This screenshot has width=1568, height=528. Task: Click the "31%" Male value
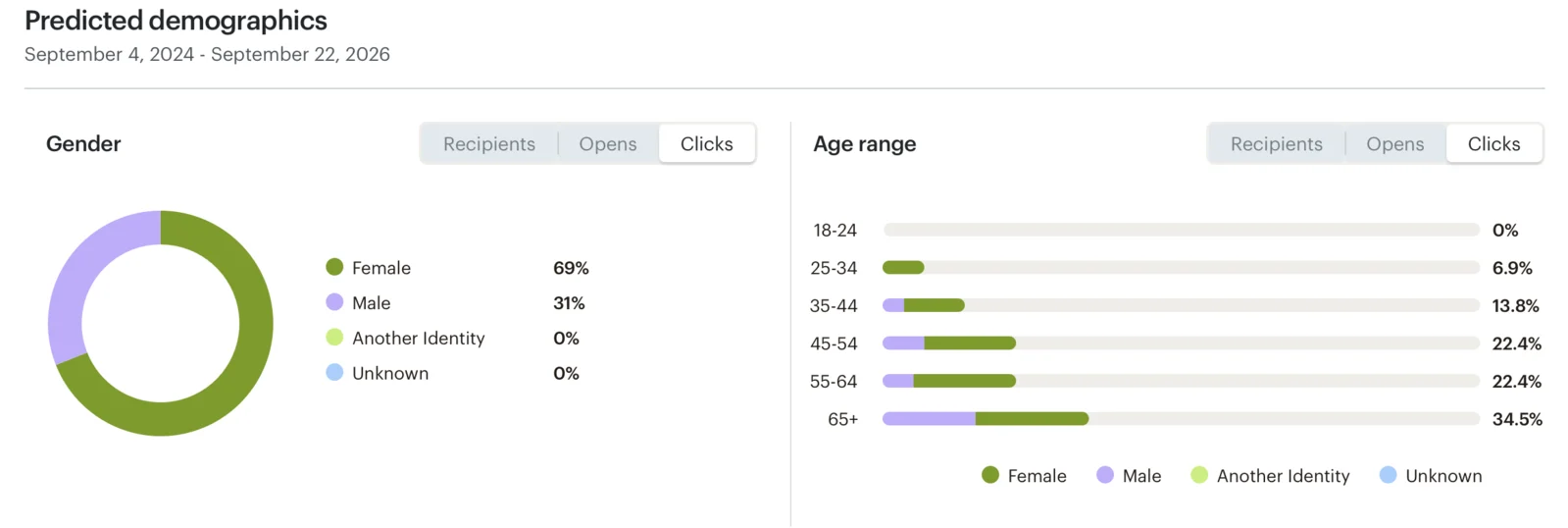[569, 303]
